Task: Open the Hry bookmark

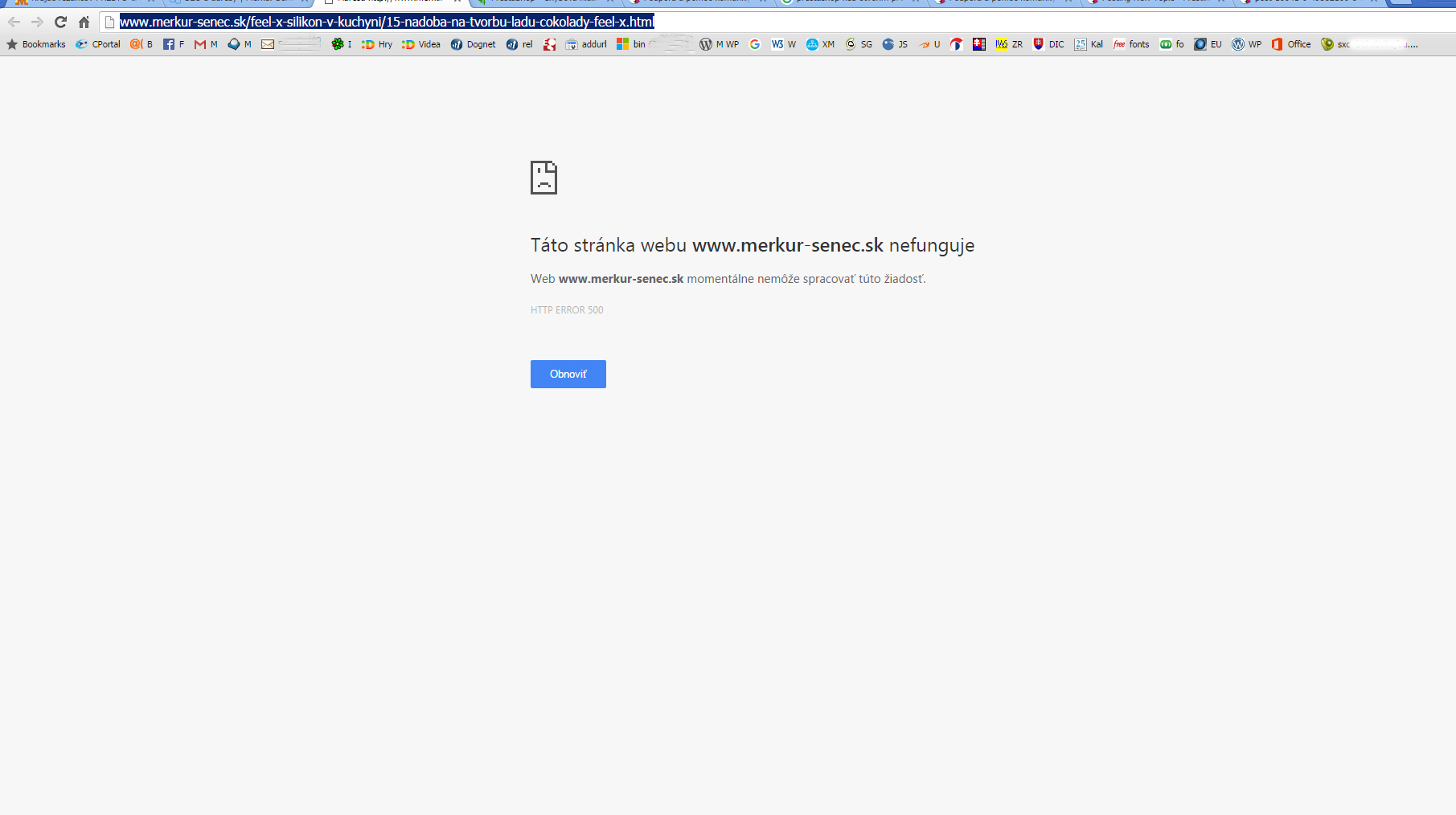Action: point(377,44)
